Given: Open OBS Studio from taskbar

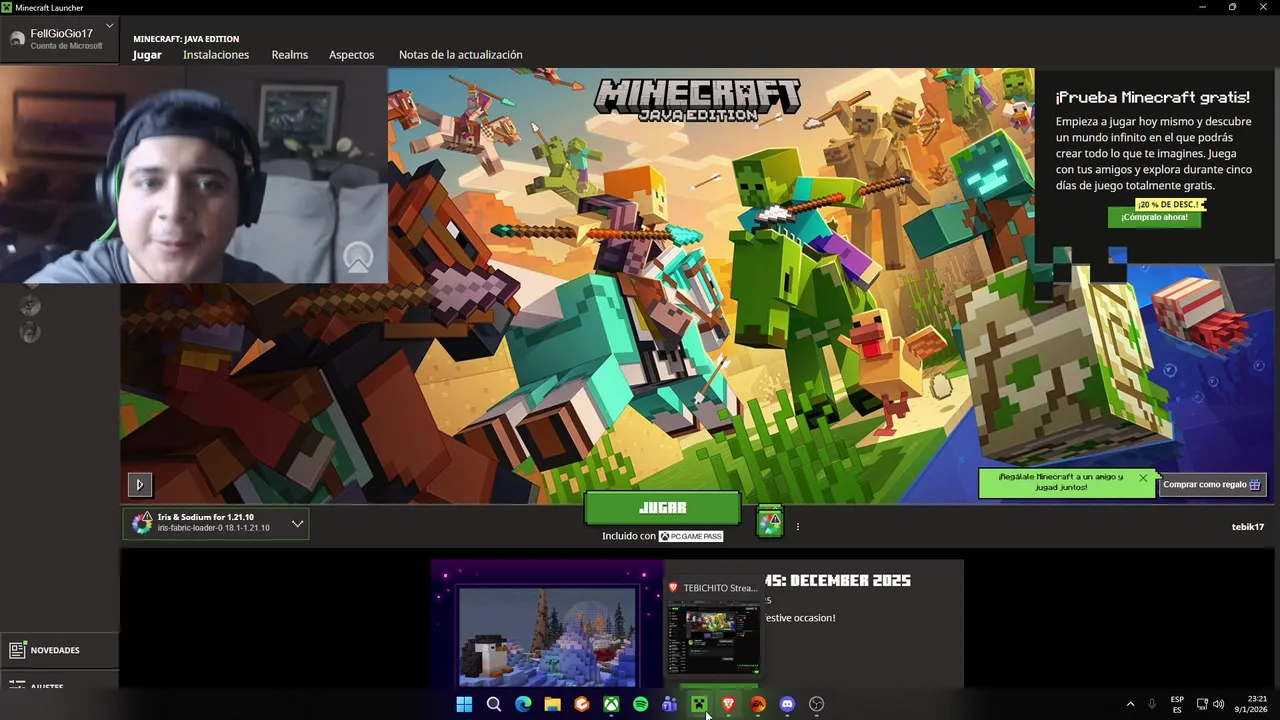Looking at the screenshot, I should point(816,704).
